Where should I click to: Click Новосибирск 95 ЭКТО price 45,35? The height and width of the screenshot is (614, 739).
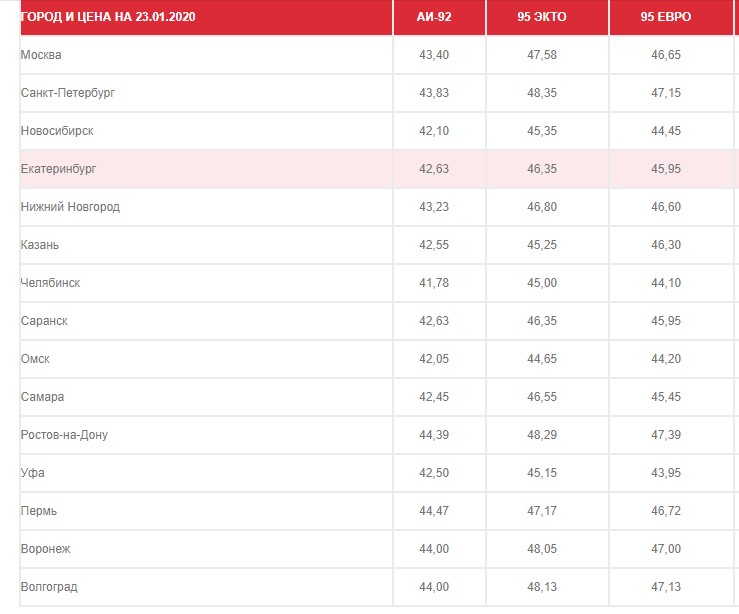click(x=542, y=131)
